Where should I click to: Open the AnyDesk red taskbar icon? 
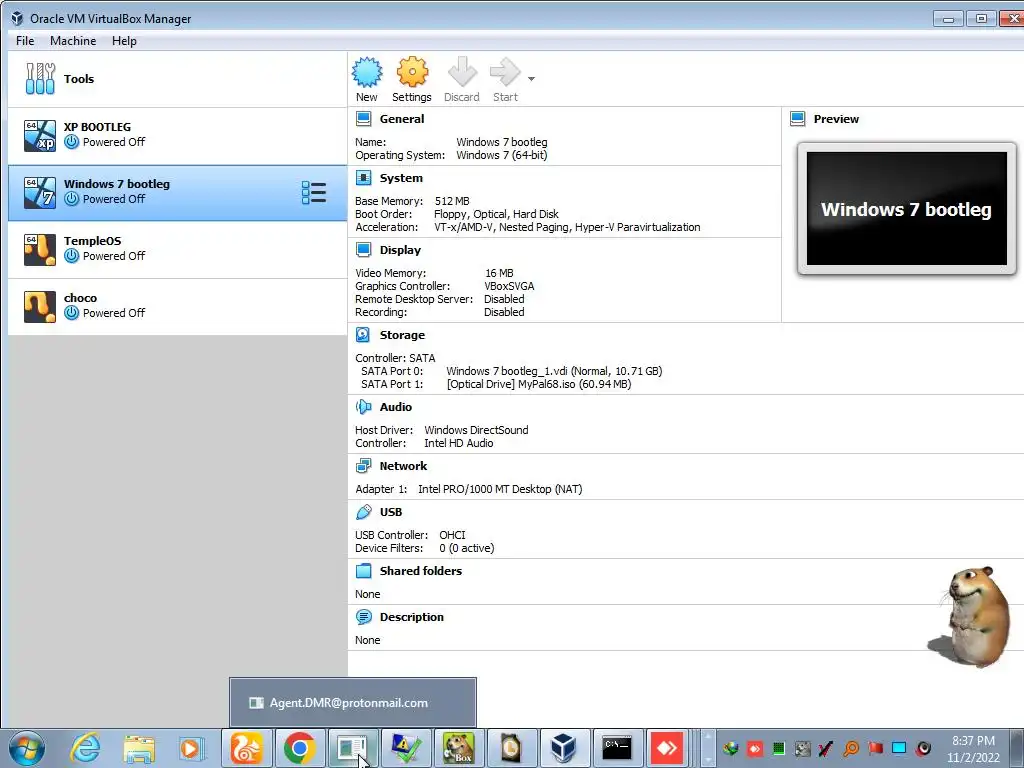click(x=667, y=748)
